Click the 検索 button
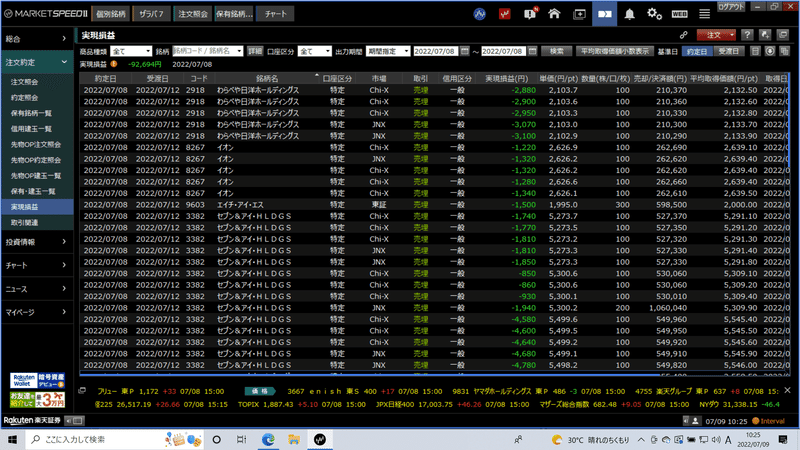The height and width of the screenshot is (450, 800). click(x=557, y=51)
